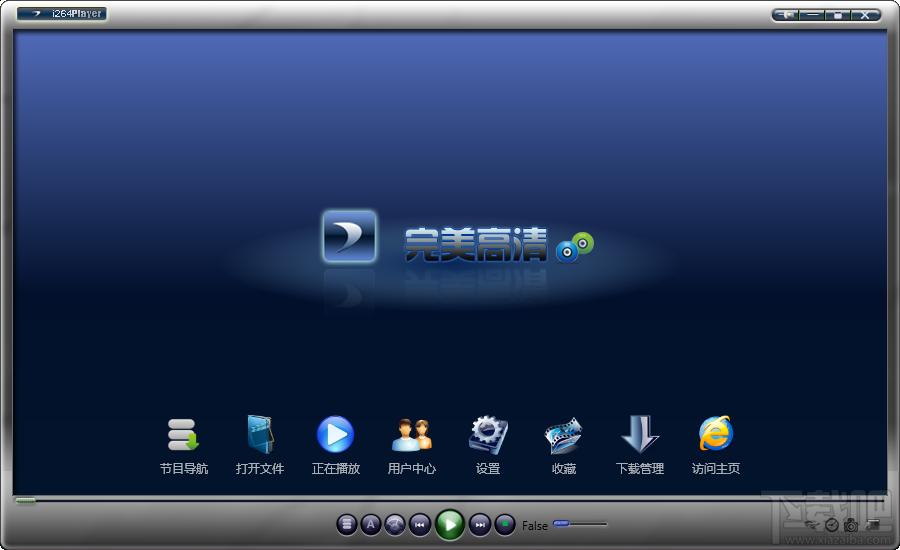Open 下载管理 download manager arrow icon

click(639, 434)
